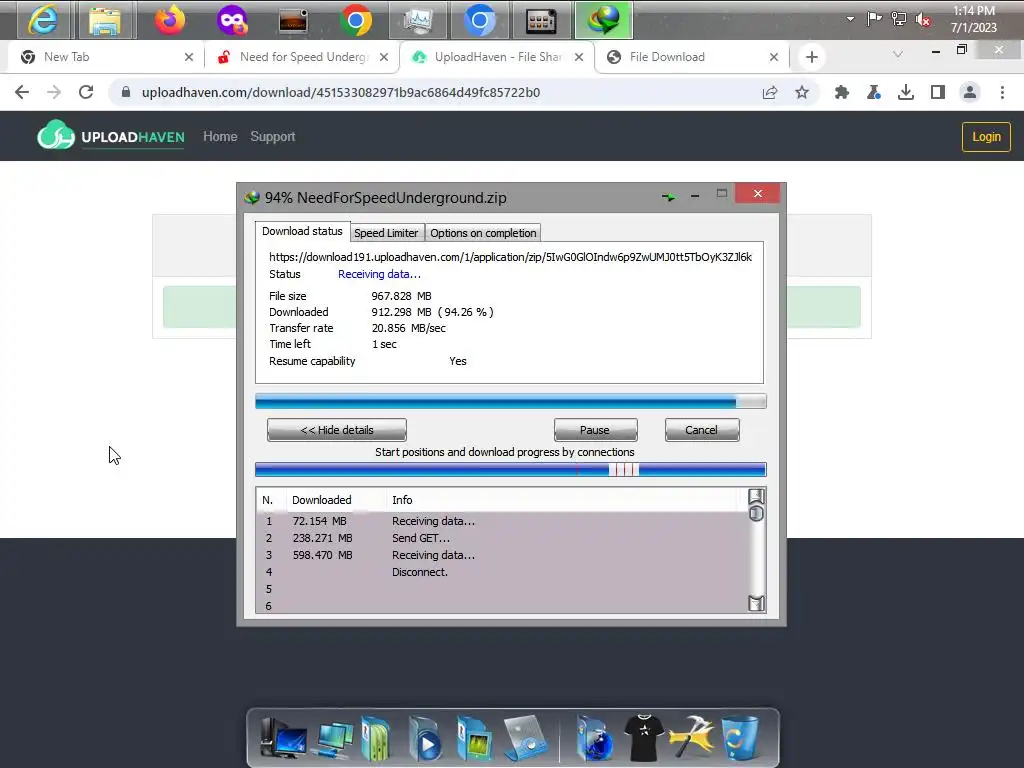Screen dimensions: 1024x768
Task: Click Hide details button
Action: tap(337, 430)
